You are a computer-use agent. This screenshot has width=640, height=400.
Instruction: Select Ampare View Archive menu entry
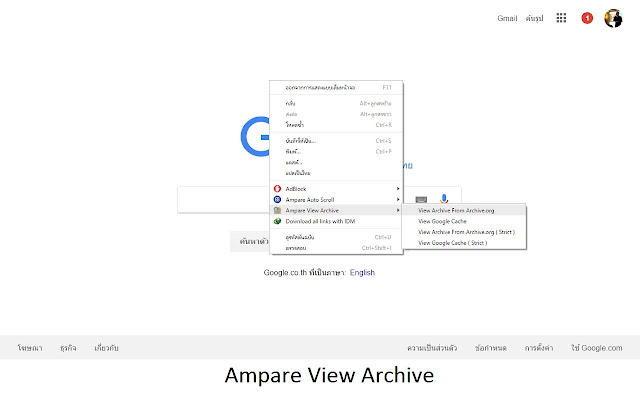pos(336,210)
